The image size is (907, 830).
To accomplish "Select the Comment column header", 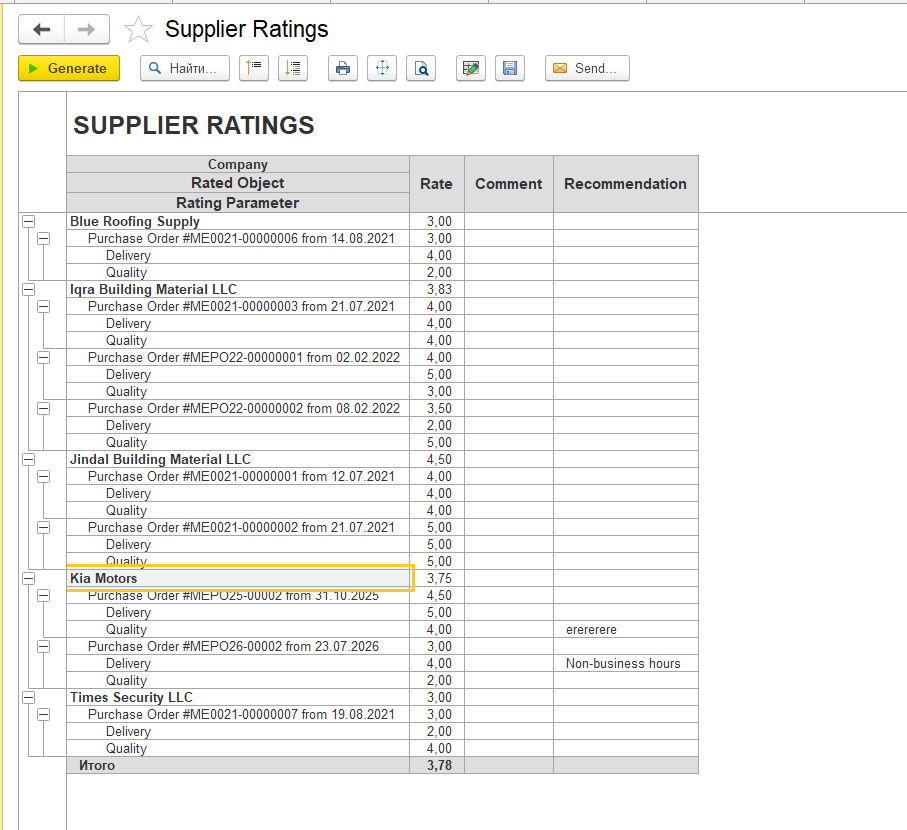I will (x=508, y=184).
